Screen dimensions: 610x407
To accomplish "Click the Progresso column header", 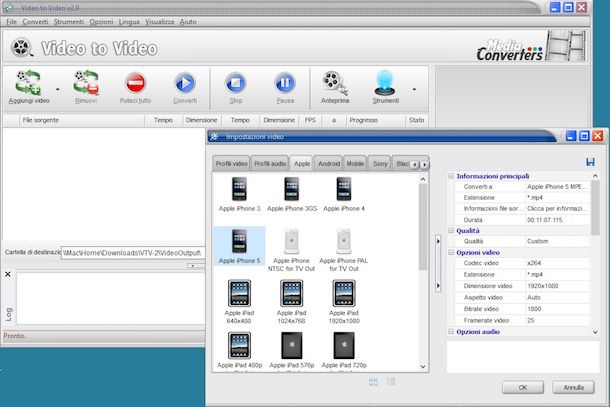I will [x=375, y=120].
